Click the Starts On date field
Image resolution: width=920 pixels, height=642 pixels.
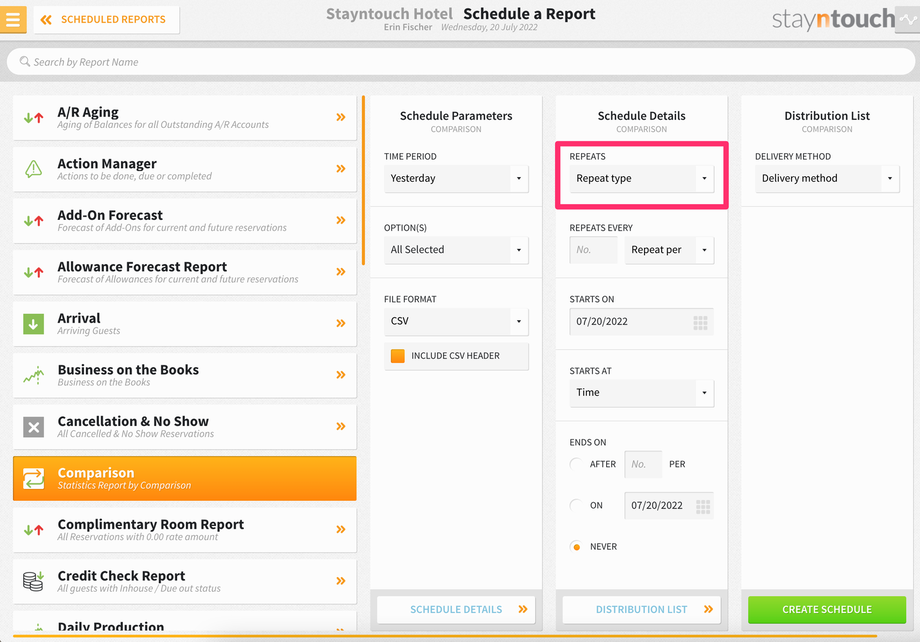[x=641, y=322]
